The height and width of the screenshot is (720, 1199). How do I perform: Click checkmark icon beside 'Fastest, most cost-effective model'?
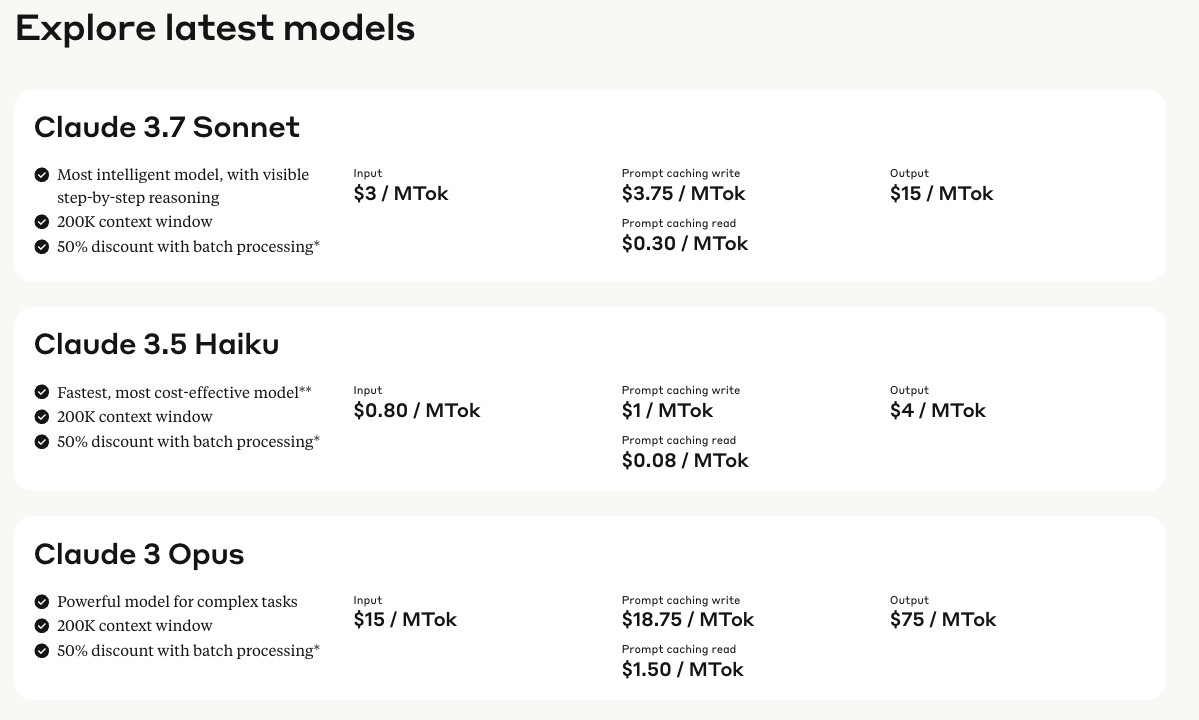pyautogui.click(x=42, y=392)
